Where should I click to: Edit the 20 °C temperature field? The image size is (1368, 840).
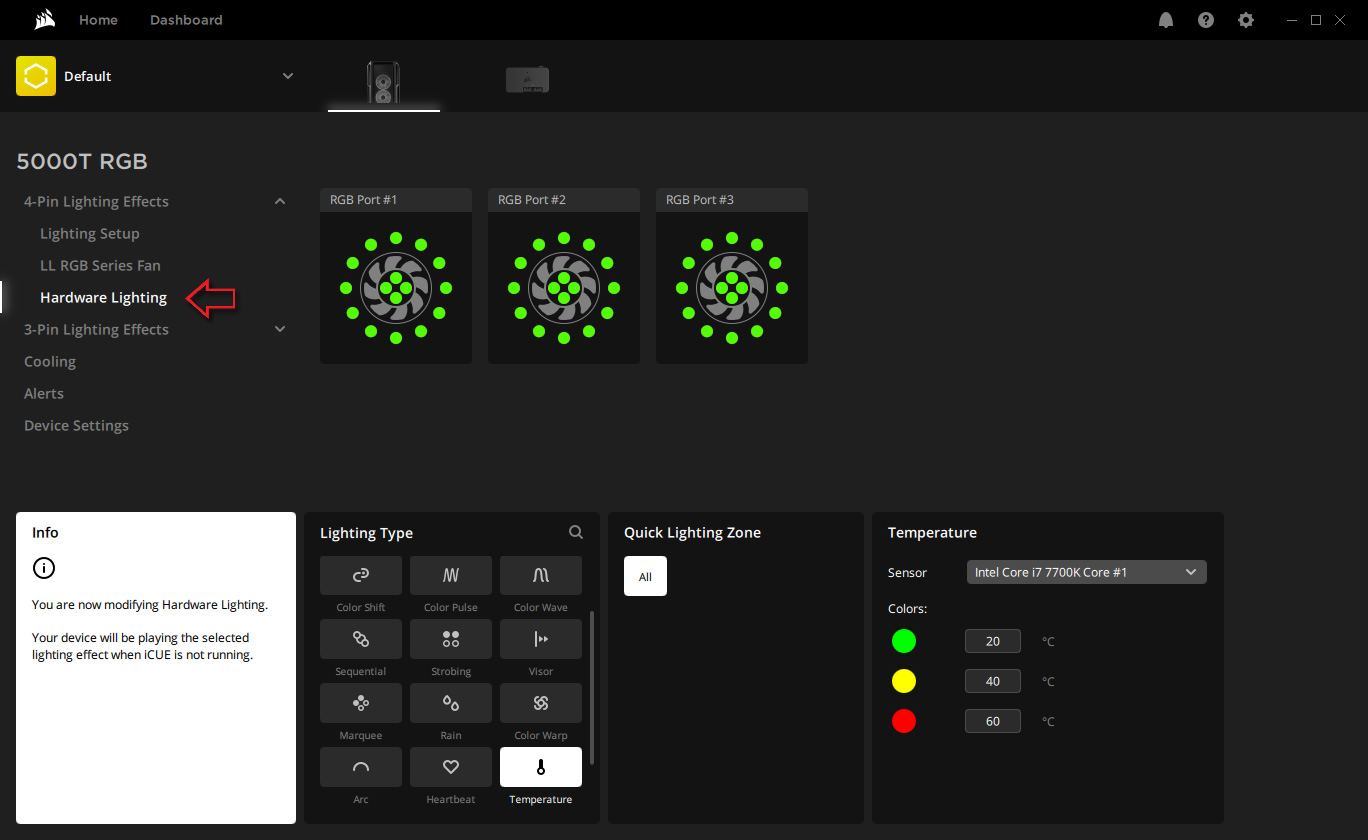(993, 641)
